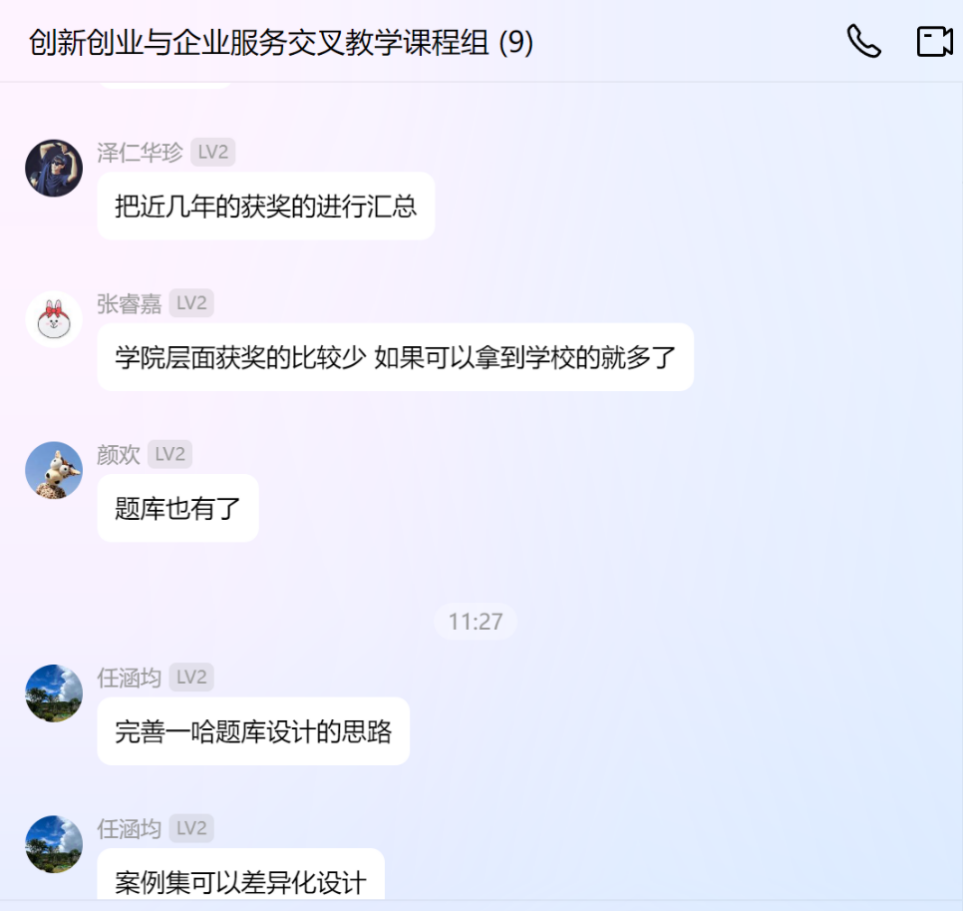The width and height of the screenshot is (963, 911).
Task: Select message 题库也有了
Action: tap(177, 508)
